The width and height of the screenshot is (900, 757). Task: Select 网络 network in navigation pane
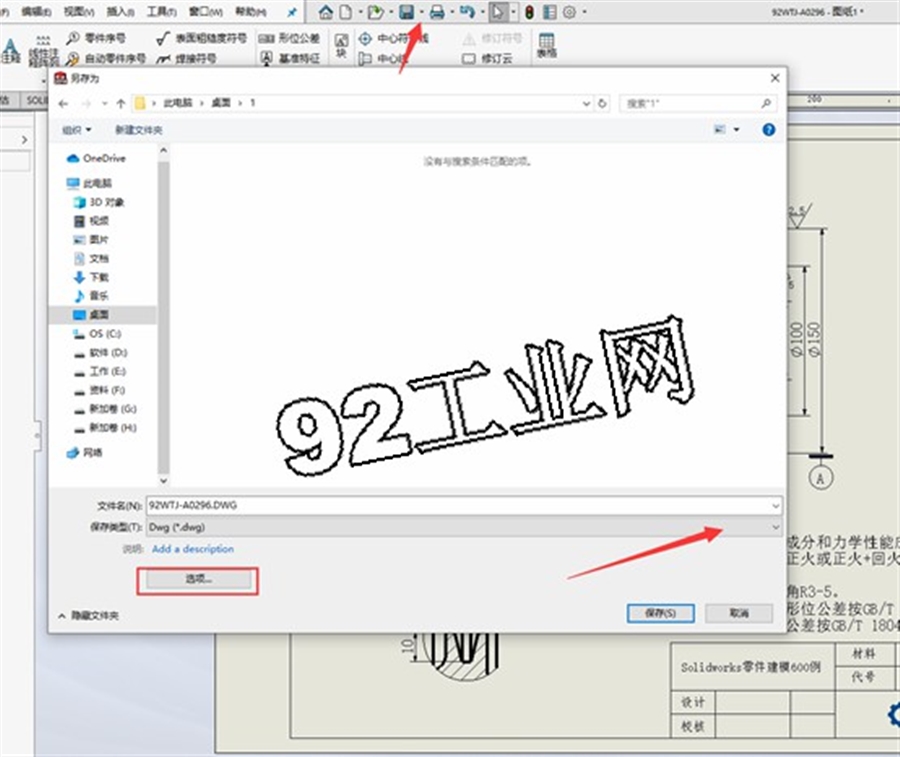click(x=84, y=453)
